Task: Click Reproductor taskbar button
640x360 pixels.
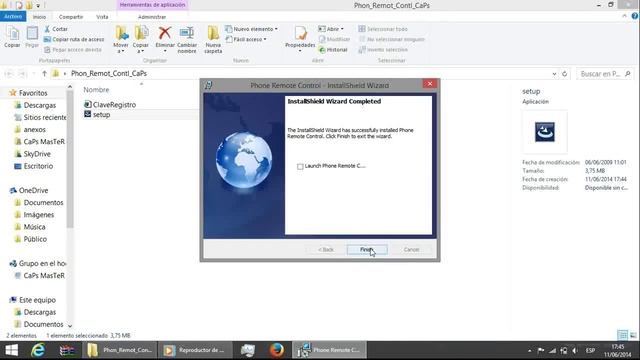Action: [195, 350]
